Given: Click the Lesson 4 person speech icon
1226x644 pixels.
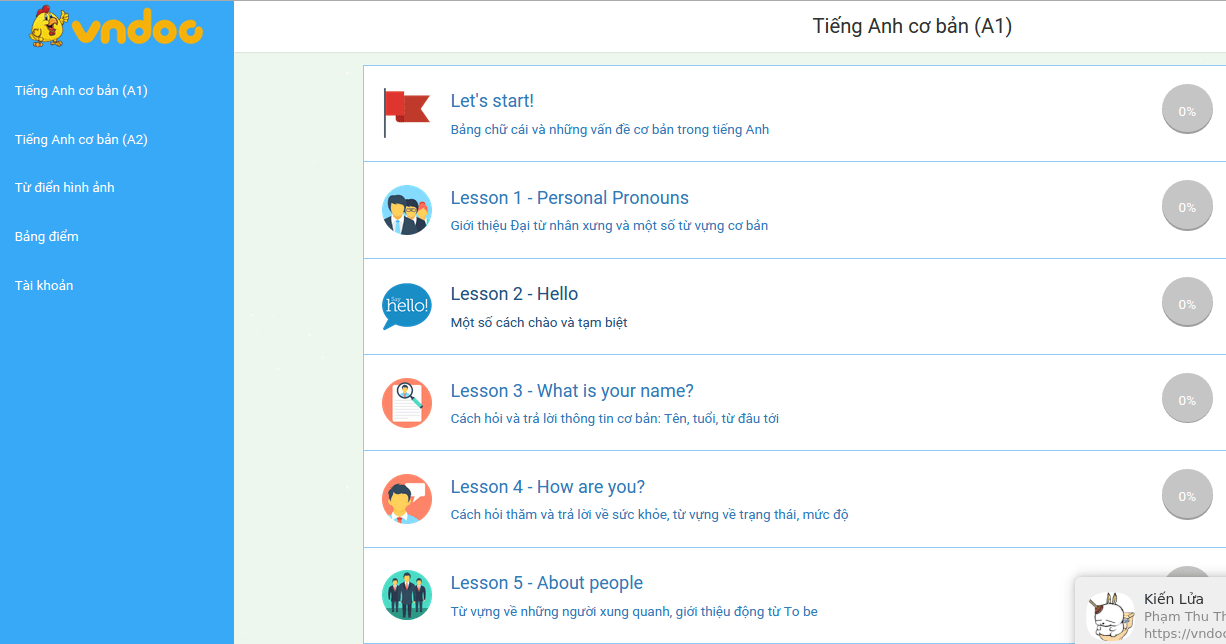Looking at the screenshot, I should [407, 499].
